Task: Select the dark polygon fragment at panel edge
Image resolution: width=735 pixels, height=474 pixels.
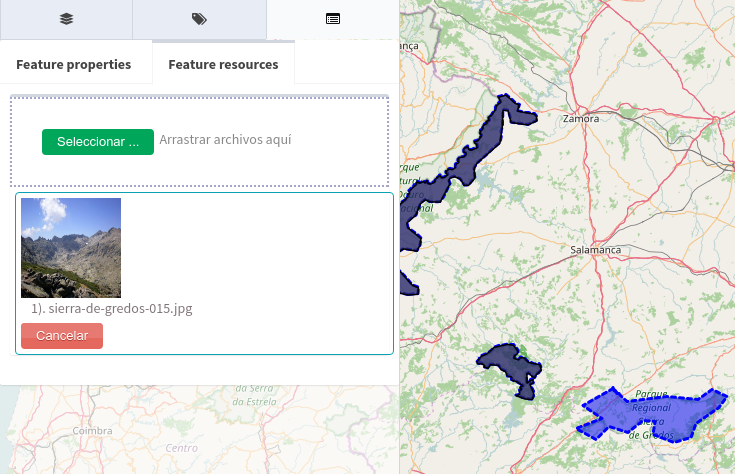Action: [408, 280]
